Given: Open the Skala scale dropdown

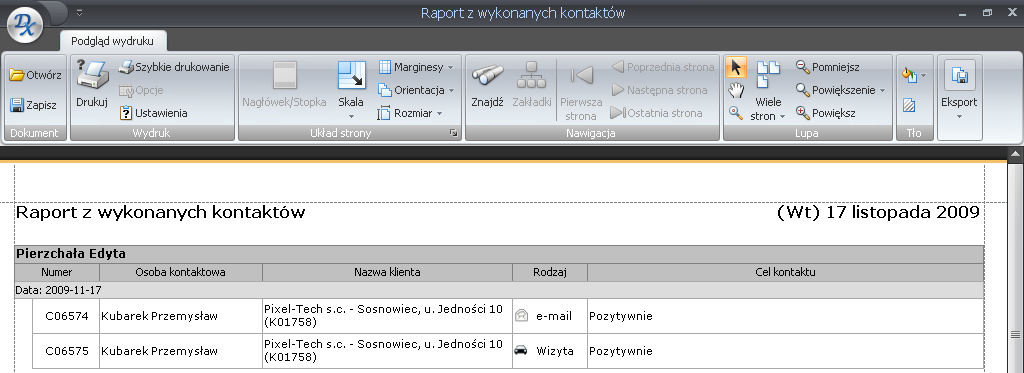Looking at the screenshot, I should 351,89.
